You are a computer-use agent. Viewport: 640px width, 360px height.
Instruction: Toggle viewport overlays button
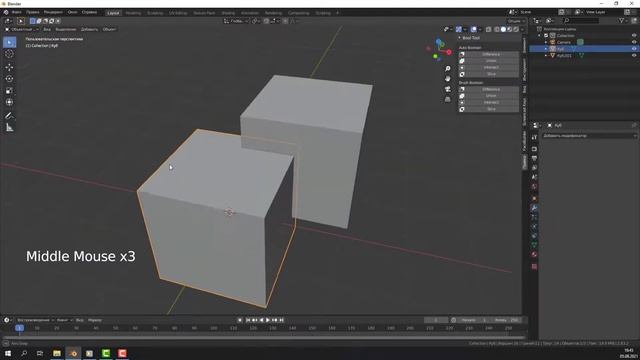pyautogui.click(x=473, y=29)
